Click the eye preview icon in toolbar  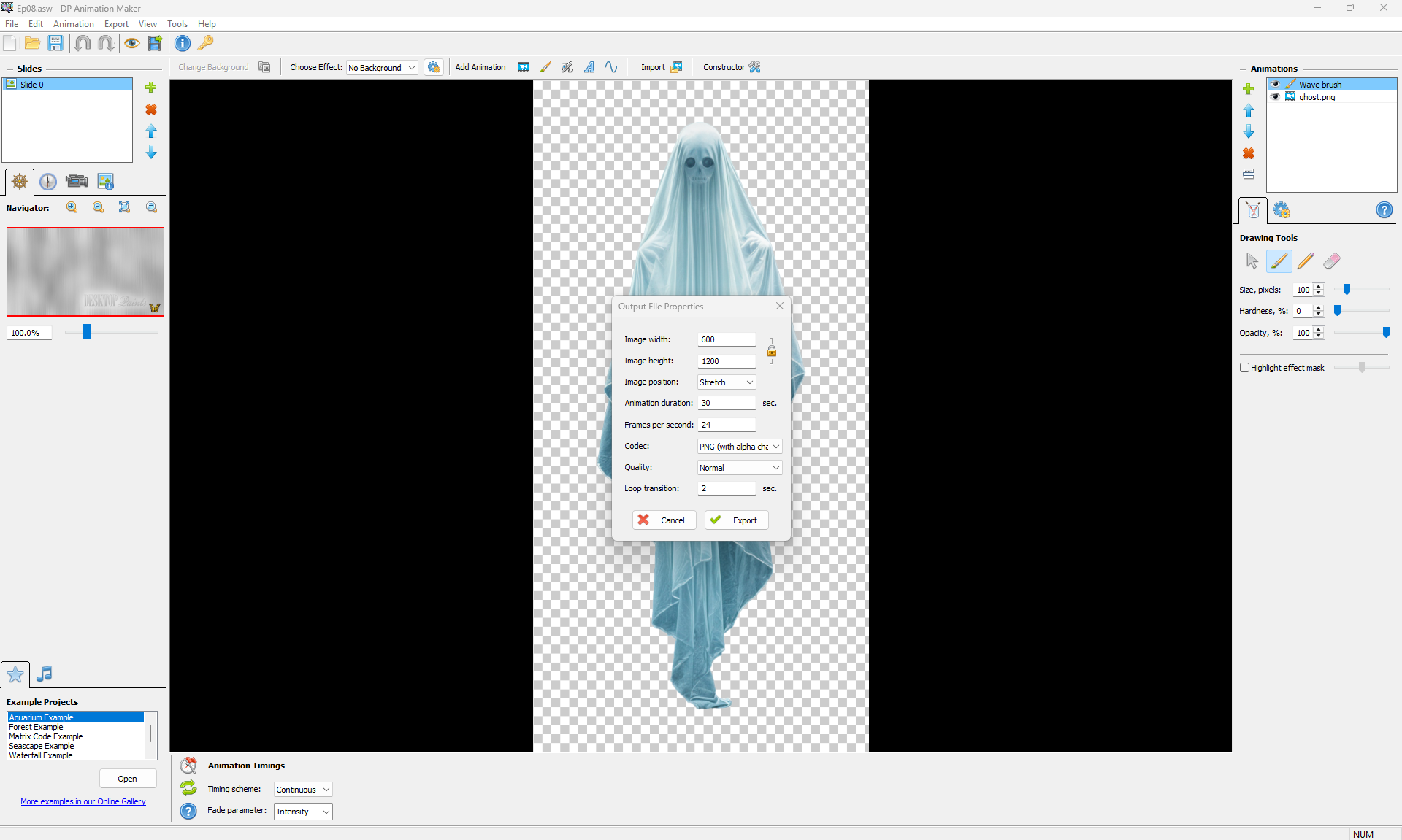[x=131, y=43]
